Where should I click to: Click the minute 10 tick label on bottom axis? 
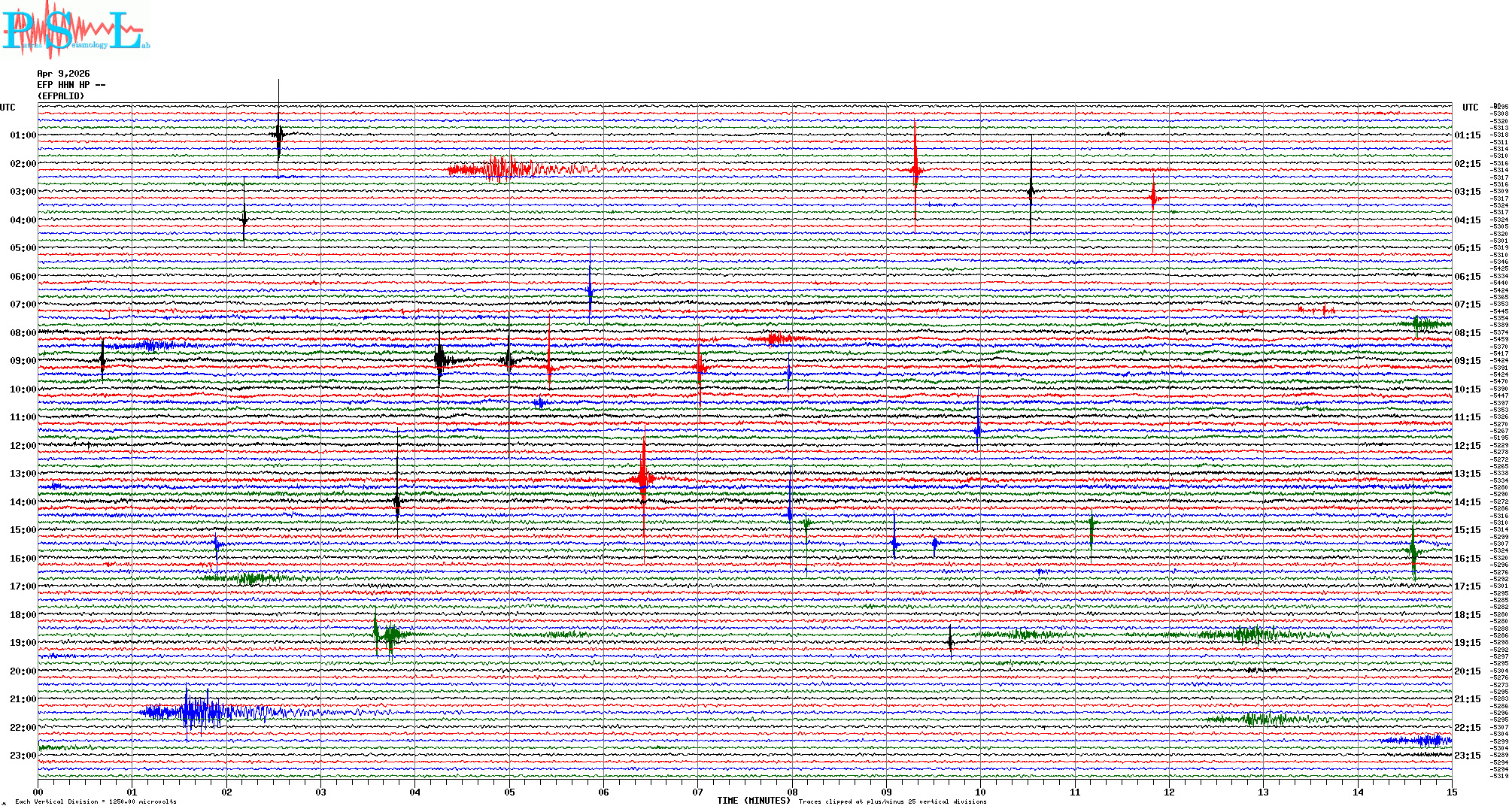pyautogui.click(x=980, y=792)
